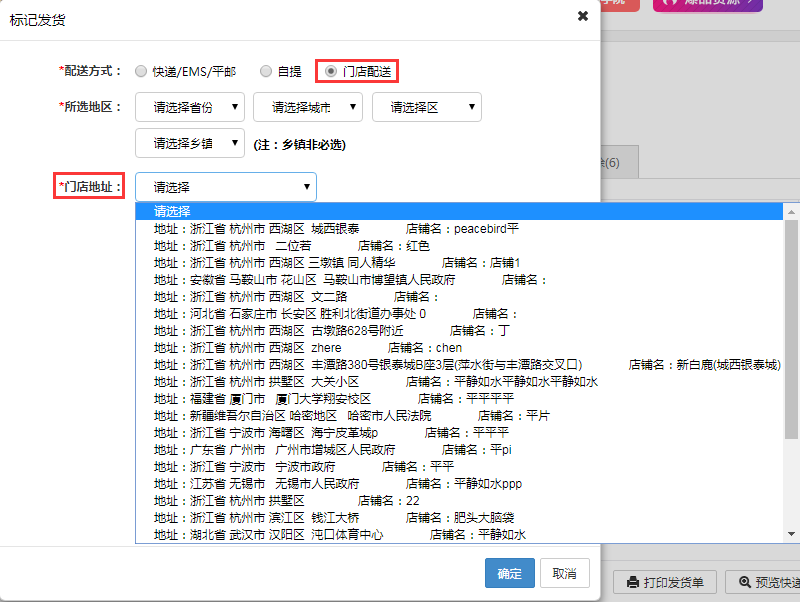
Task: Open the 请选择区 district dropdown
Action: tap(427, 107)
